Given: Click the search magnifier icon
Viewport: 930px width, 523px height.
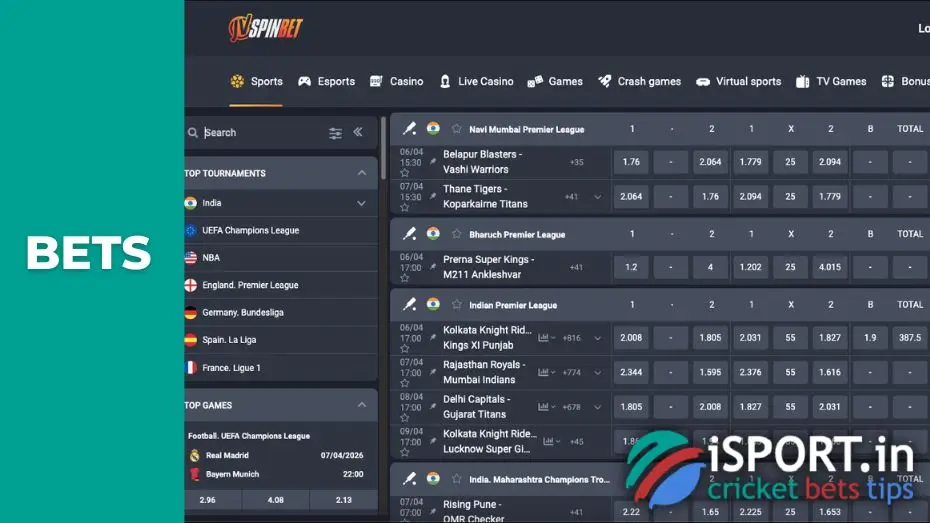Looking at the screenshot, I should pos(193,133).
